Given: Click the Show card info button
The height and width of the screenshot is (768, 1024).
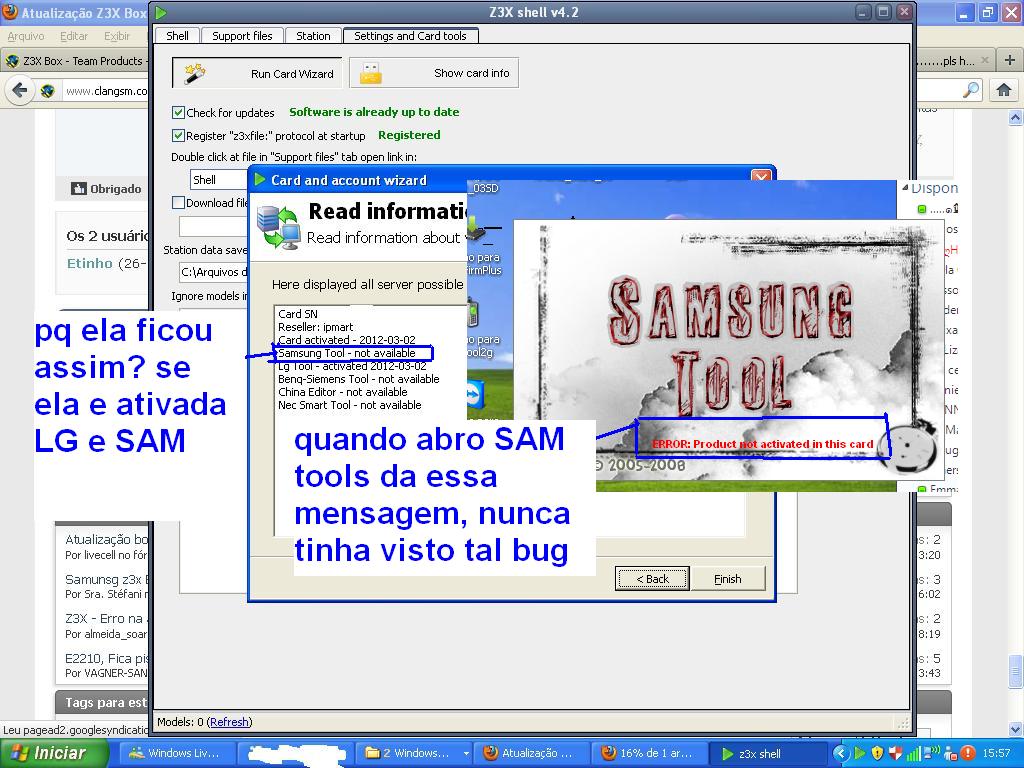Looking at the screenshot, I should point(434,73).
